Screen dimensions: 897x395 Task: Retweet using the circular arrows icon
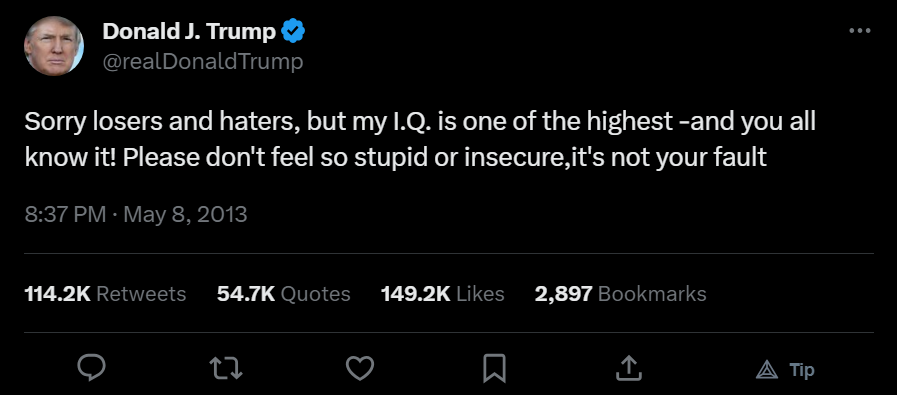click(x=226, y=368)
